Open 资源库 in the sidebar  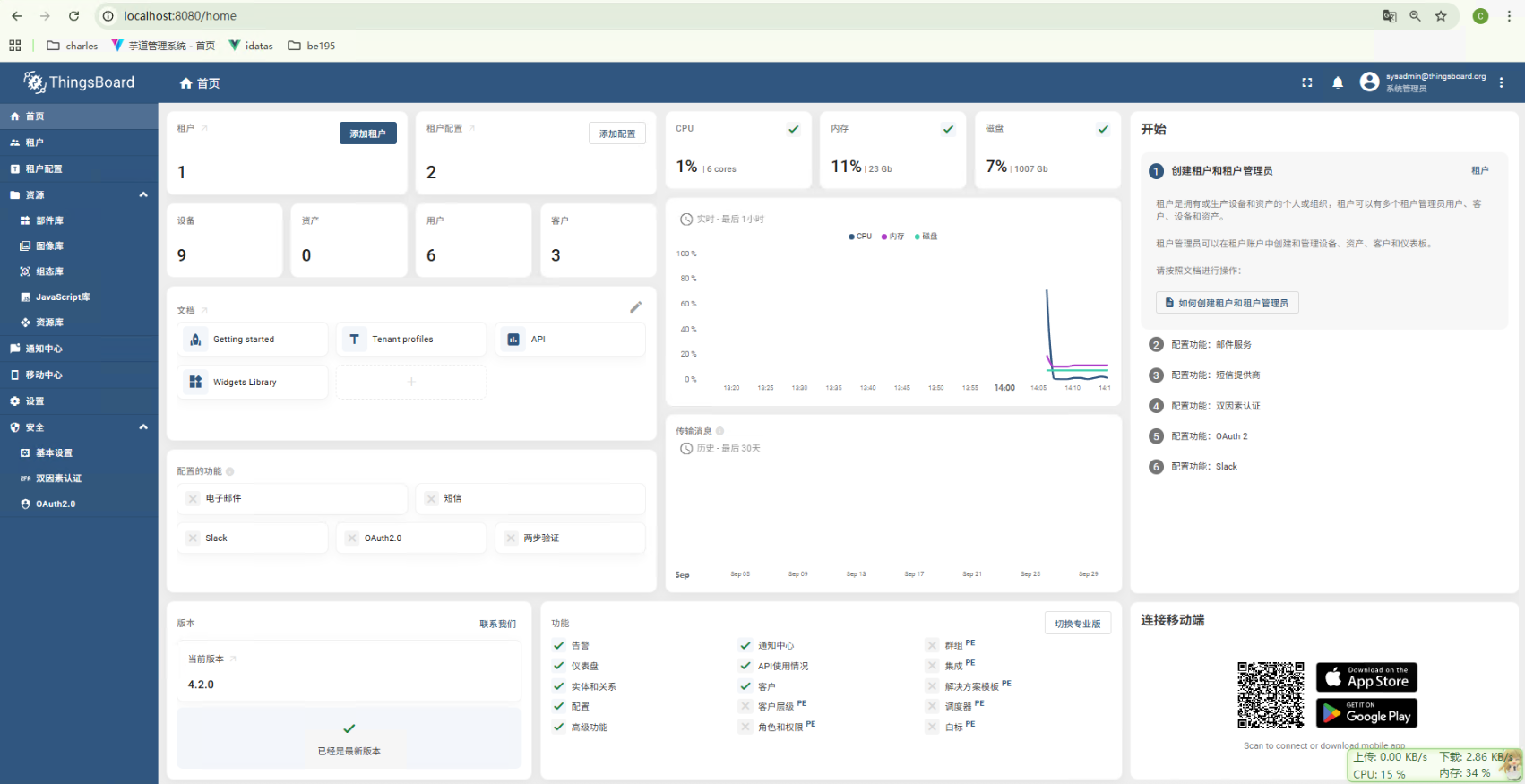click(79, 323)
